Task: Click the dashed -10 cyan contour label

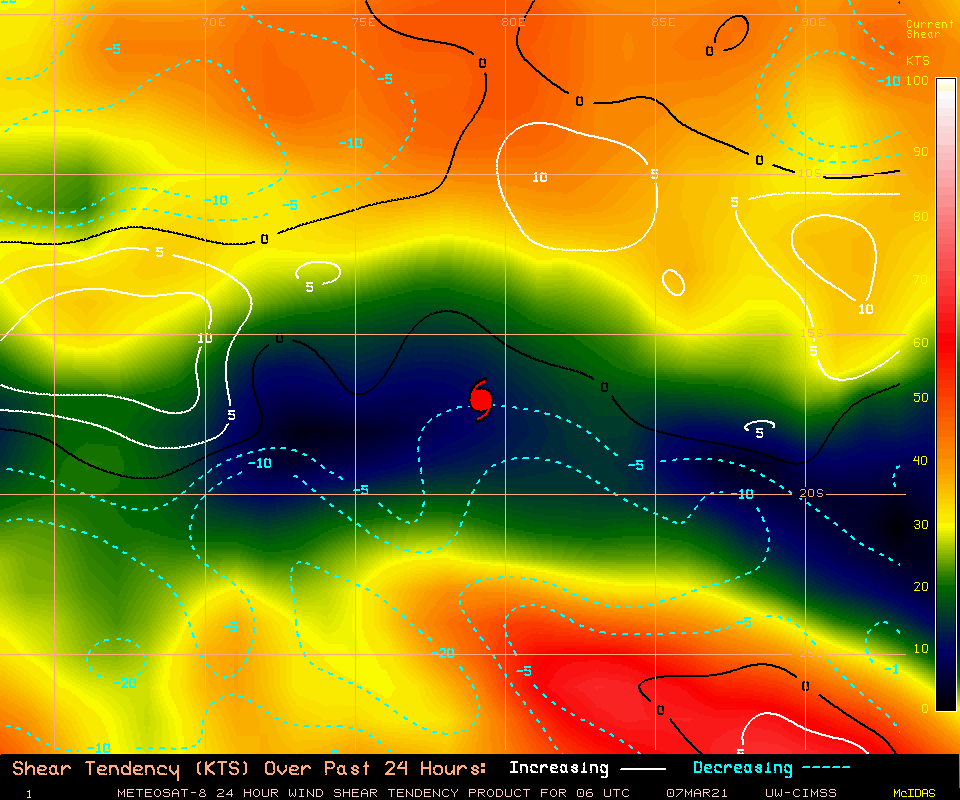Action: [258, 463]
